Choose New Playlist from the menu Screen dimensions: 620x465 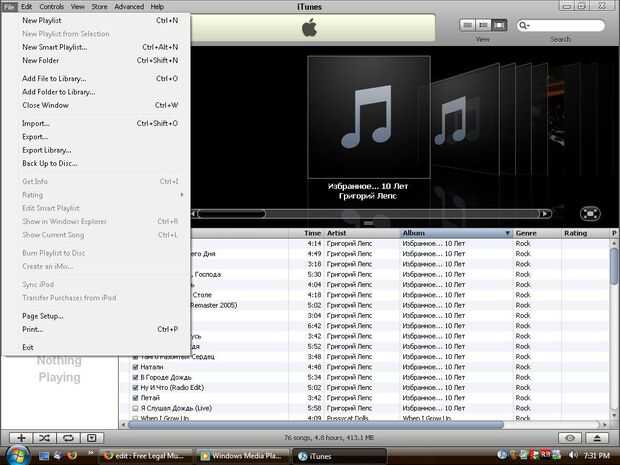point(97,21)
